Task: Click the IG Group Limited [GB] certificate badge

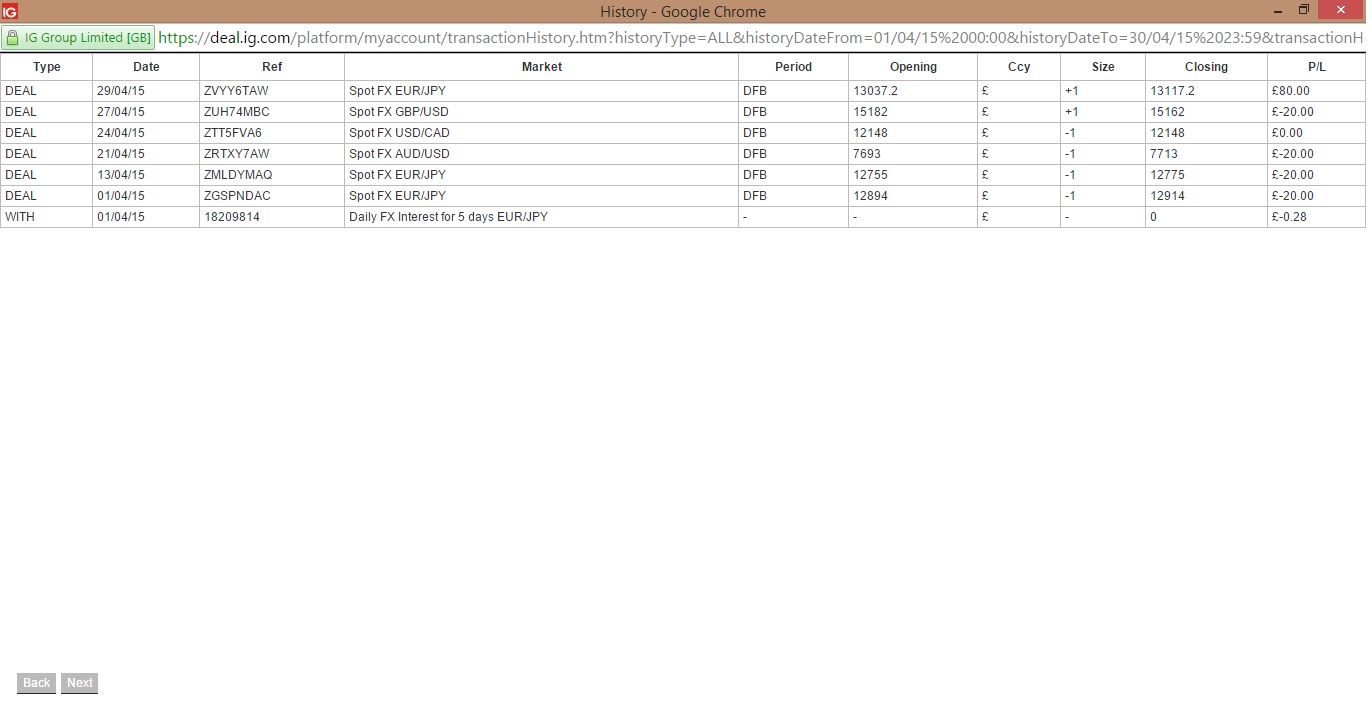Action: click(x=78, y=38)
